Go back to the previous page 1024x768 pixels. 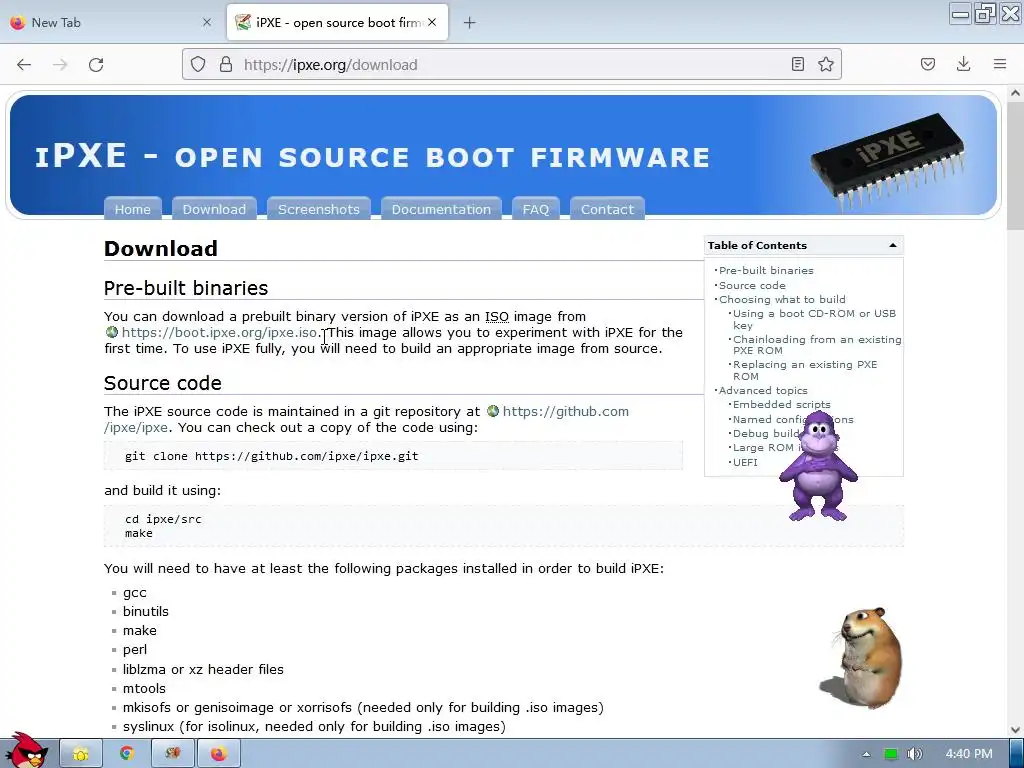(x=24, y=64)
